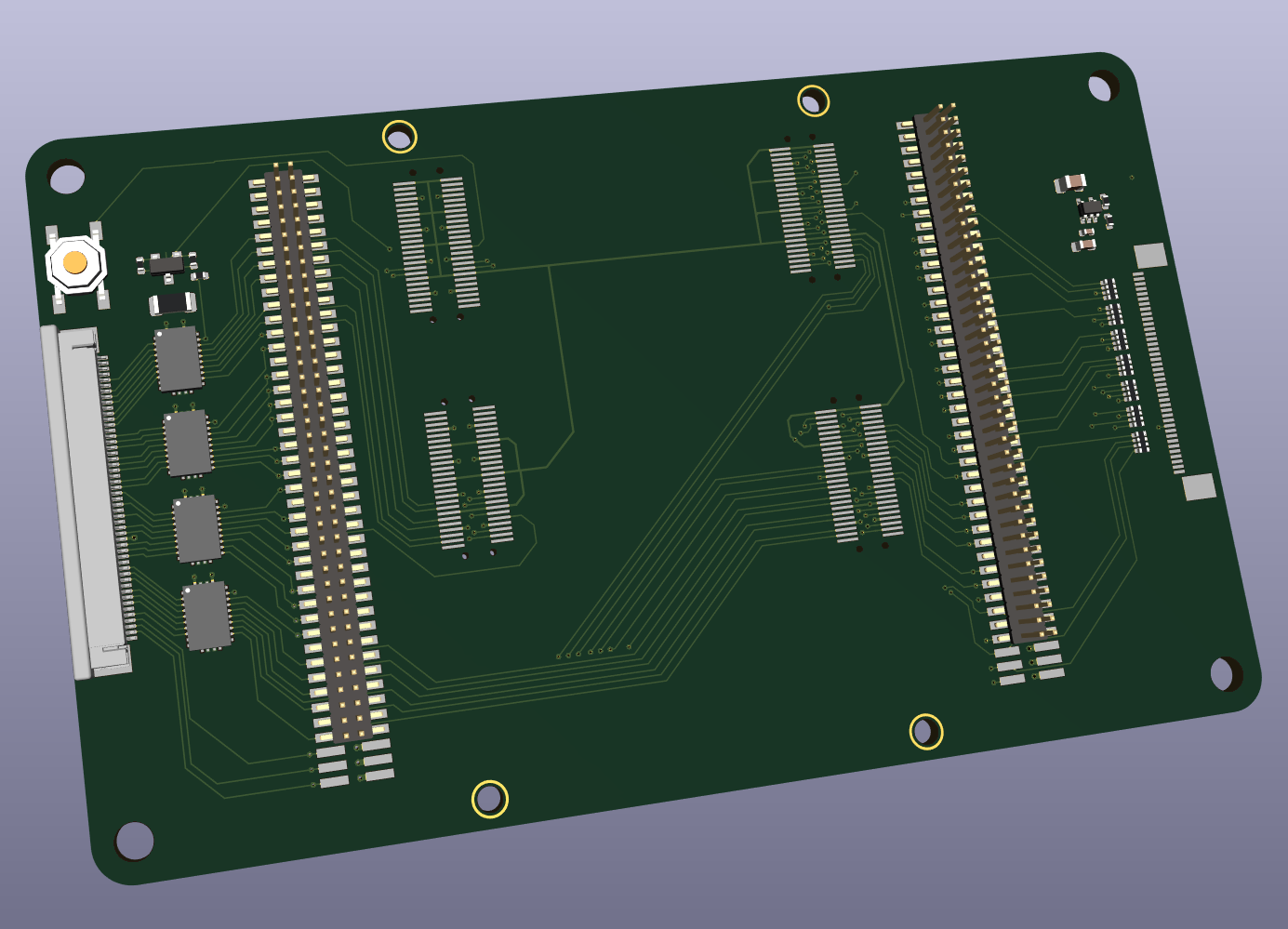The image size is (1288, 929).
Task: Click the lower-right dual-row SMD pad footprint
Action: click(858, 472)
